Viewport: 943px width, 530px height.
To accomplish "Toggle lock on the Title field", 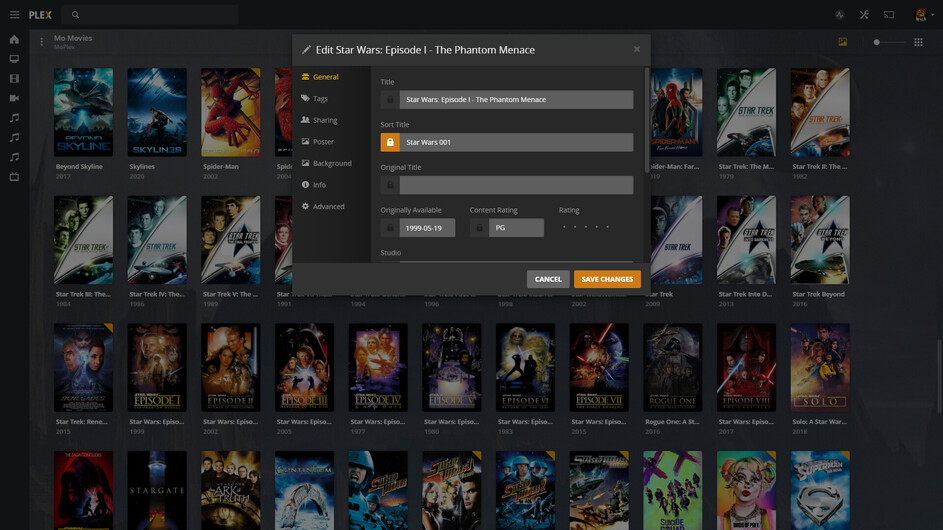I will click(x=390, y=99).
